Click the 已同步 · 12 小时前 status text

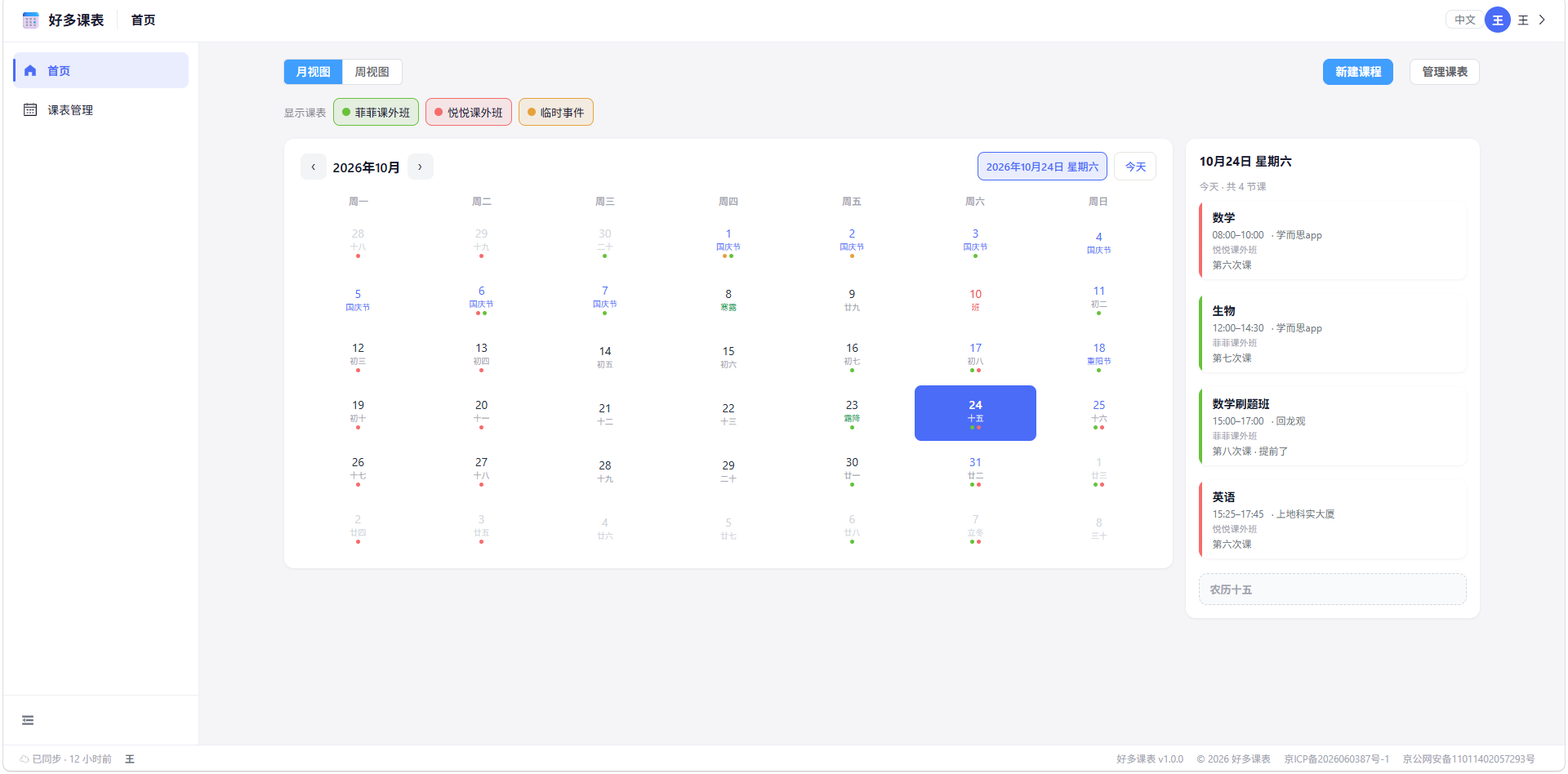coord(72,759)
